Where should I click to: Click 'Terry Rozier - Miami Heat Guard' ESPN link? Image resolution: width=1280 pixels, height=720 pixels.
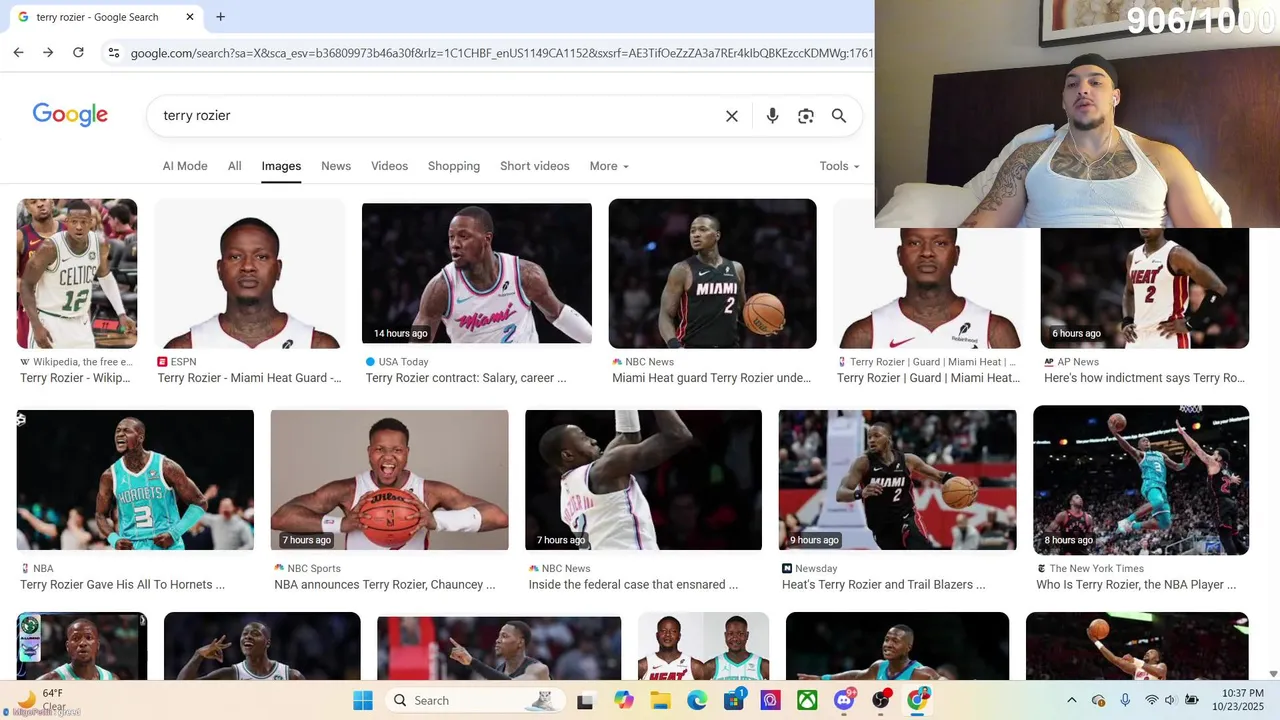point(249,378)
